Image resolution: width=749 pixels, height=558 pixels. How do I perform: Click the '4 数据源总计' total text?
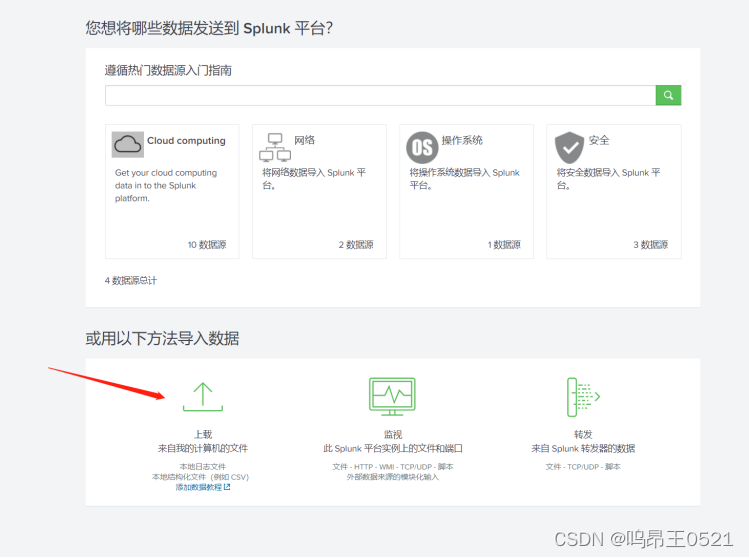[x=130, y=280]
